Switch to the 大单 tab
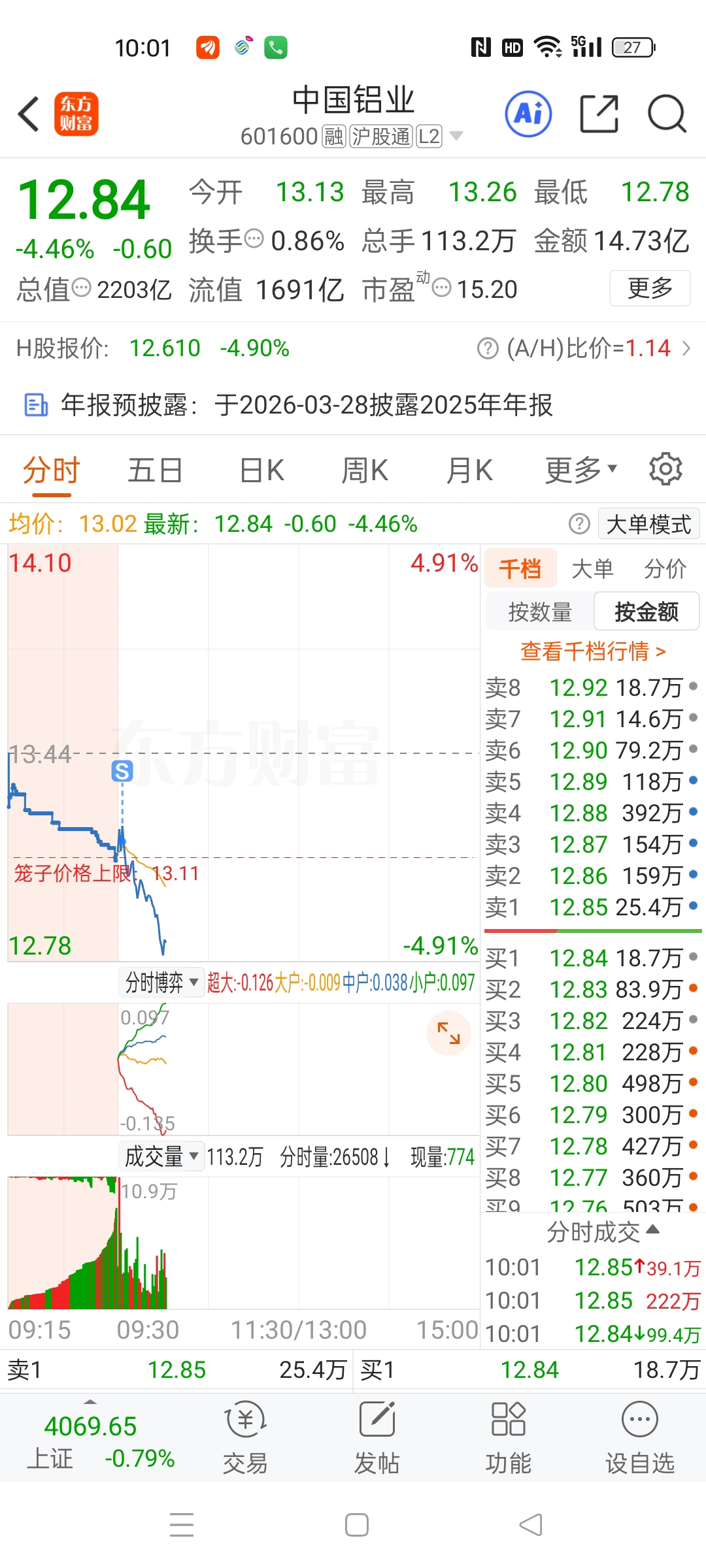This screenshot has width=706, height=1568. (592, 568)
